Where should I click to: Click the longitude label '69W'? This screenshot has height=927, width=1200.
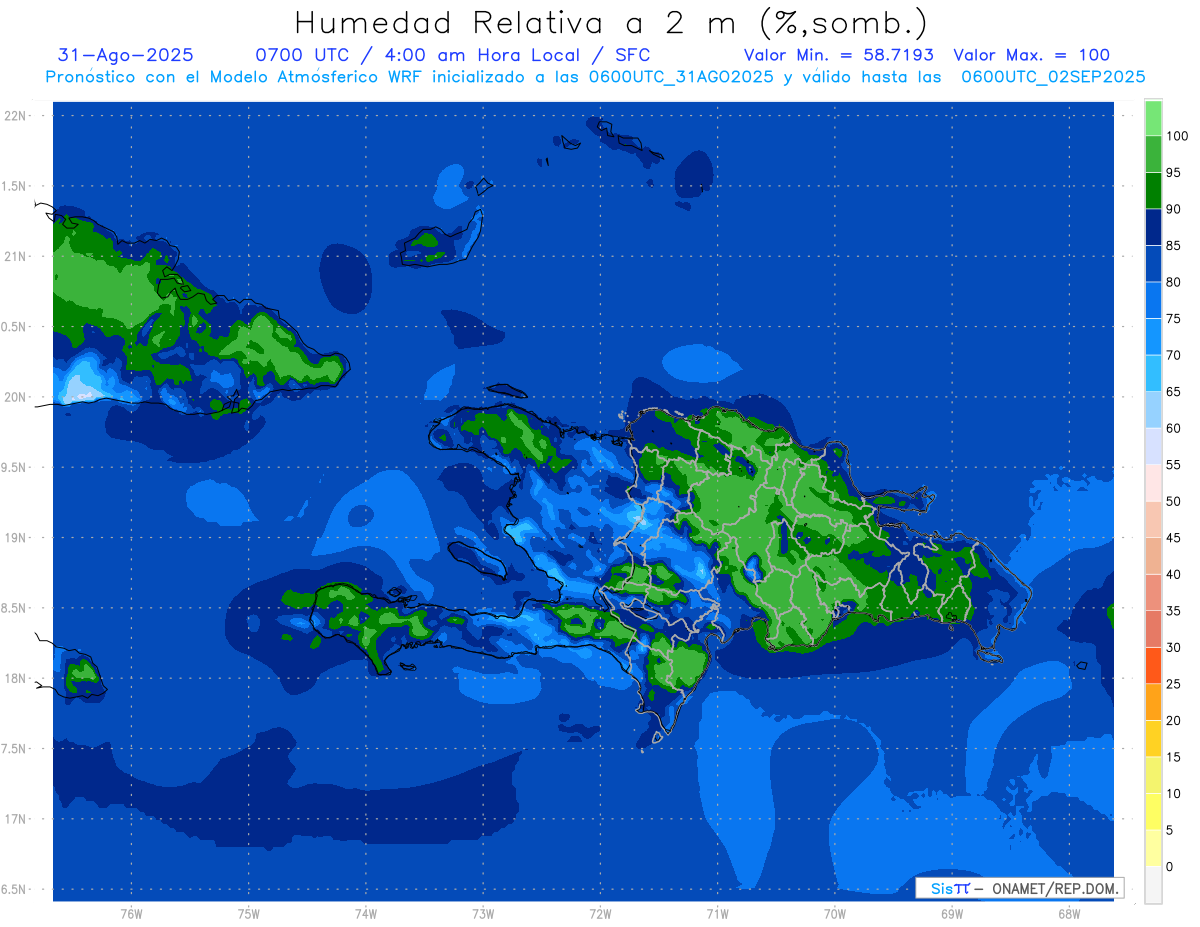tap(952, 914)
